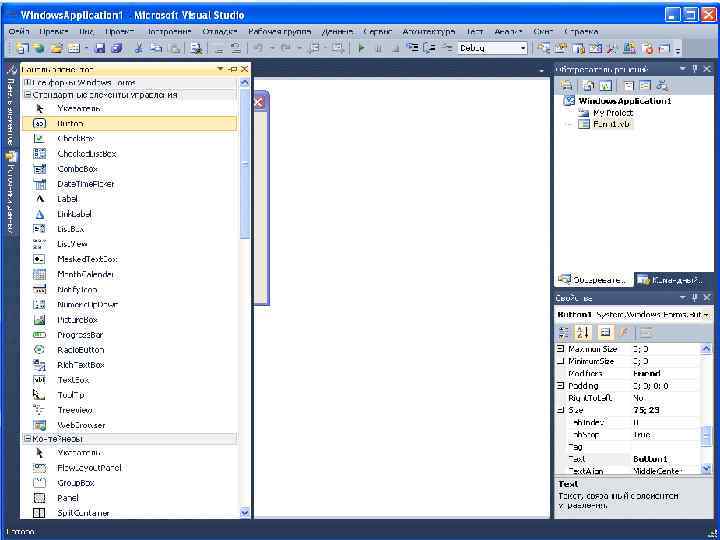Expand the Size property
The height and width of the screenshot is (540, 720).
561,410
